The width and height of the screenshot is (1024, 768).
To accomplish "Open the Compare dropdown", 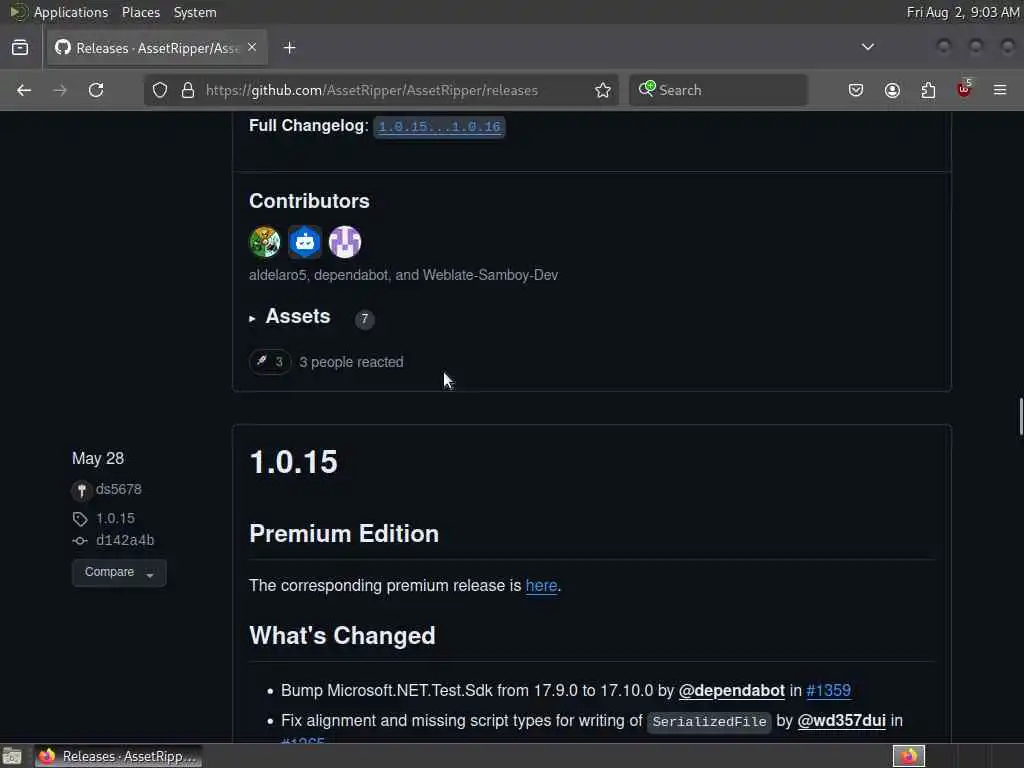I will pyautogui.click(x=119, y=572).
